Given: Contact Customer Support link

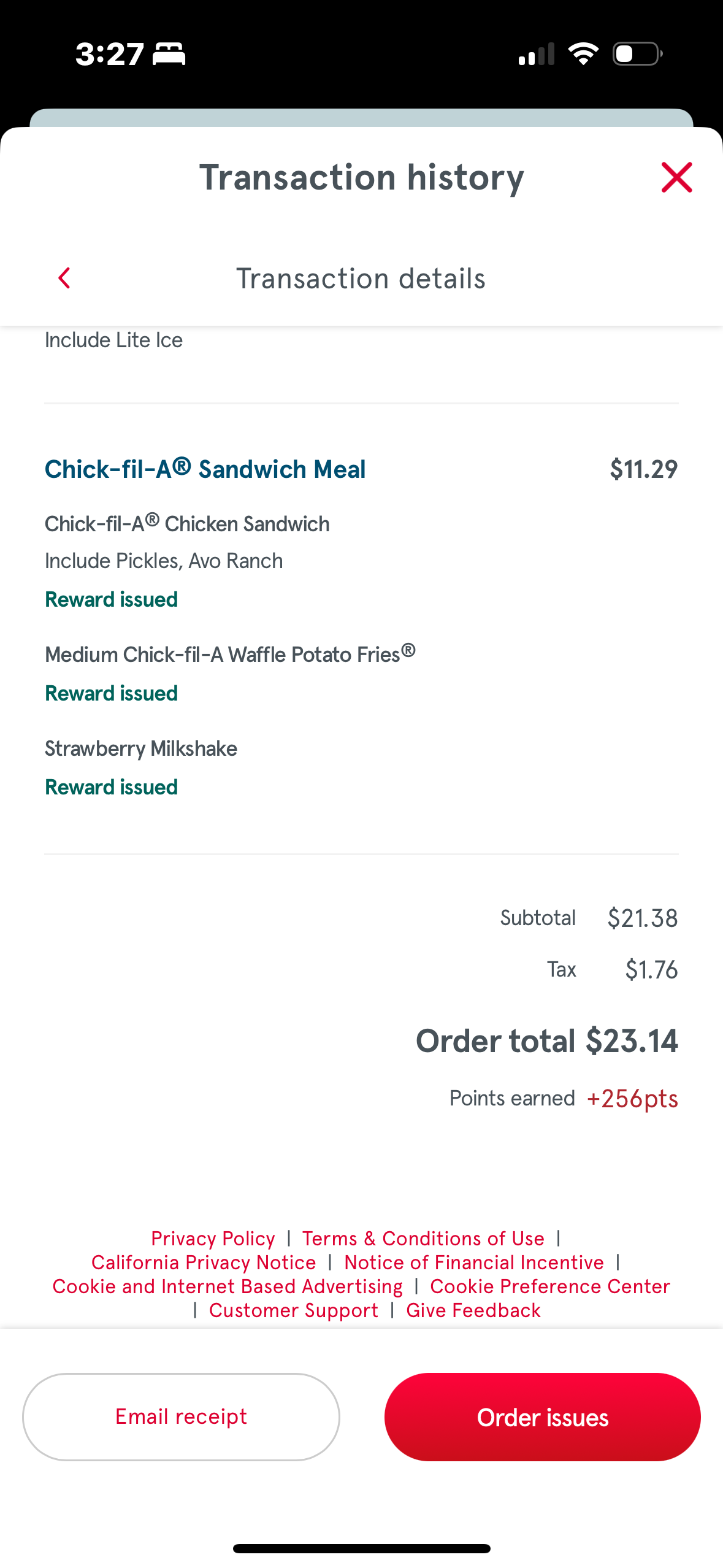Looking at the screenshot, I should 294,1310.
